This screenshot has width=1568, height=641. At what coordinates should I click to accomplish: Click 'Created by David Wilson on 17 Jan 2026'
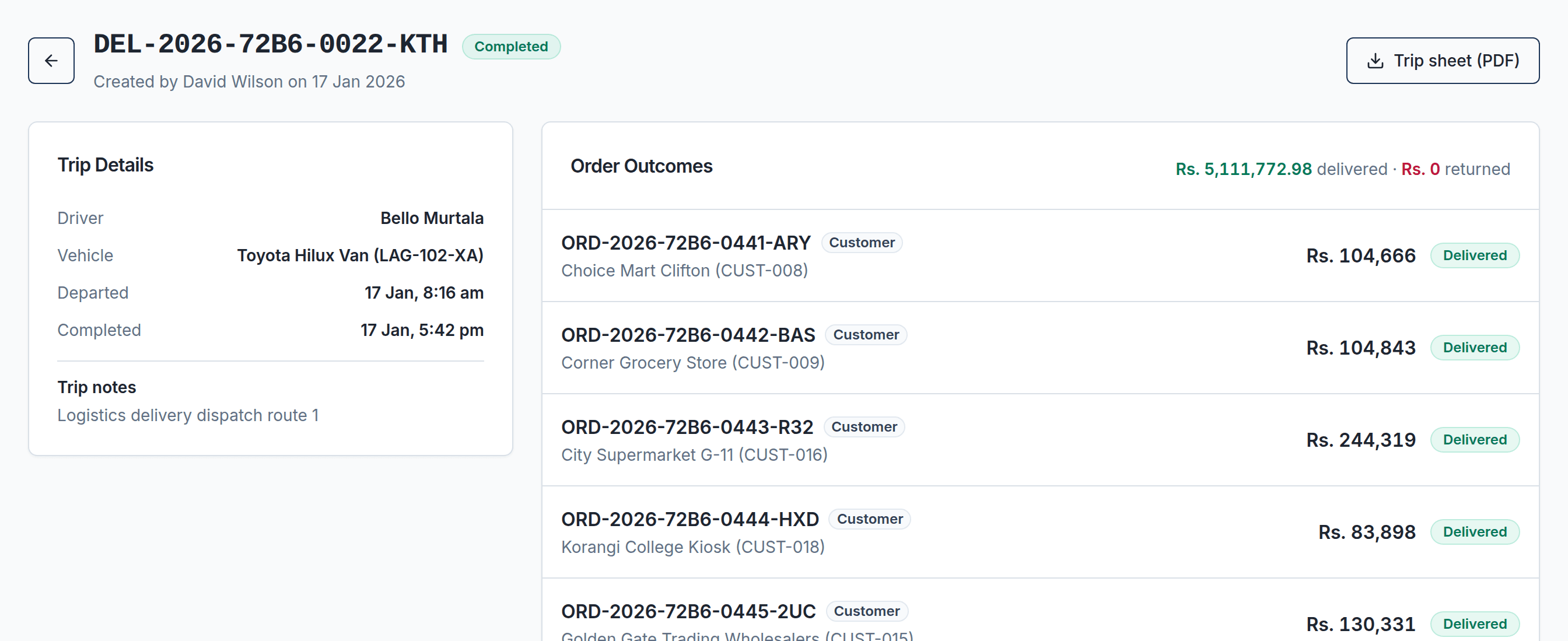pos(249,82)
